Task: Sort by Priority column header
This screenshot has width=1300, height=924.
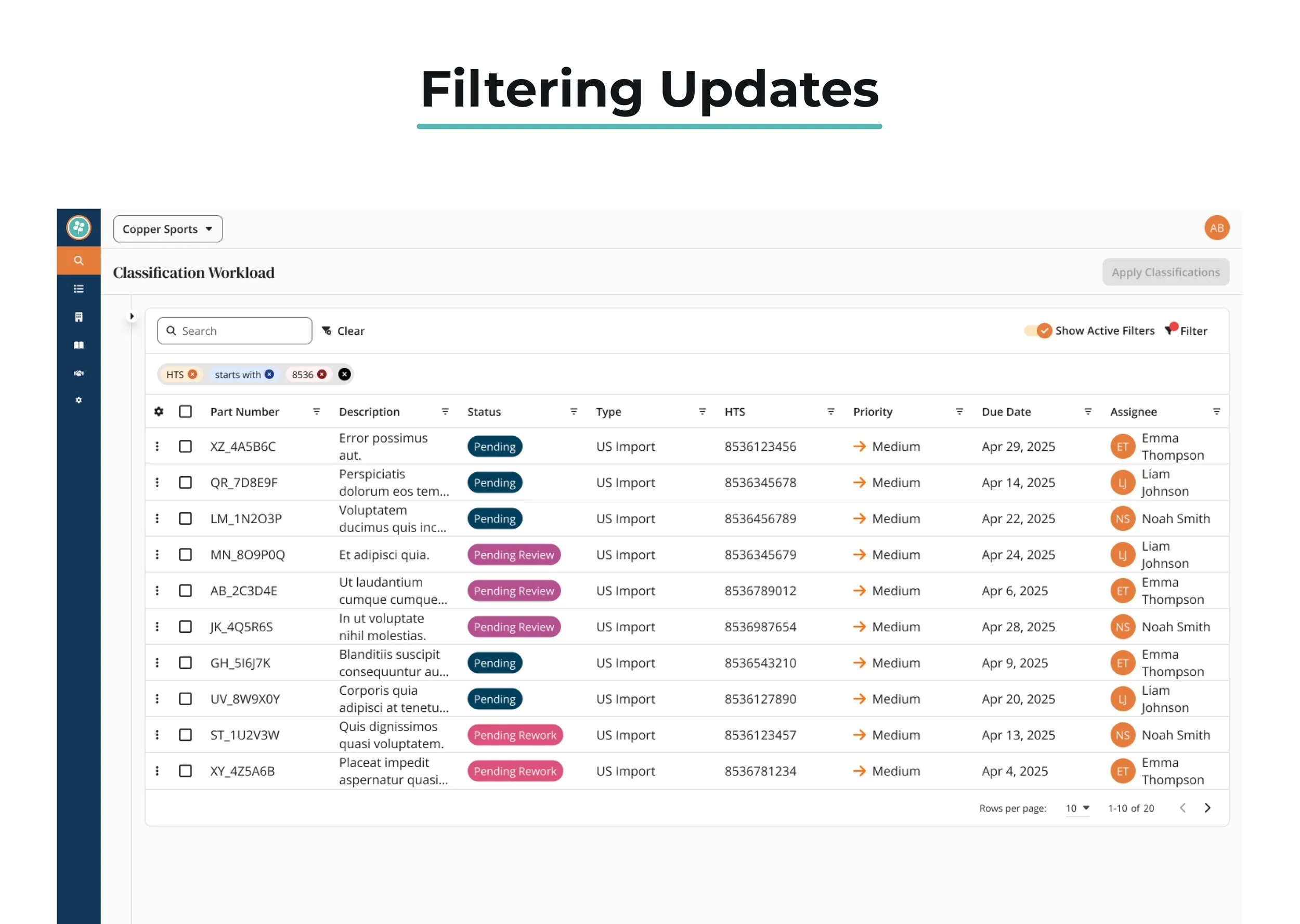Action: [x=872, y=412]
